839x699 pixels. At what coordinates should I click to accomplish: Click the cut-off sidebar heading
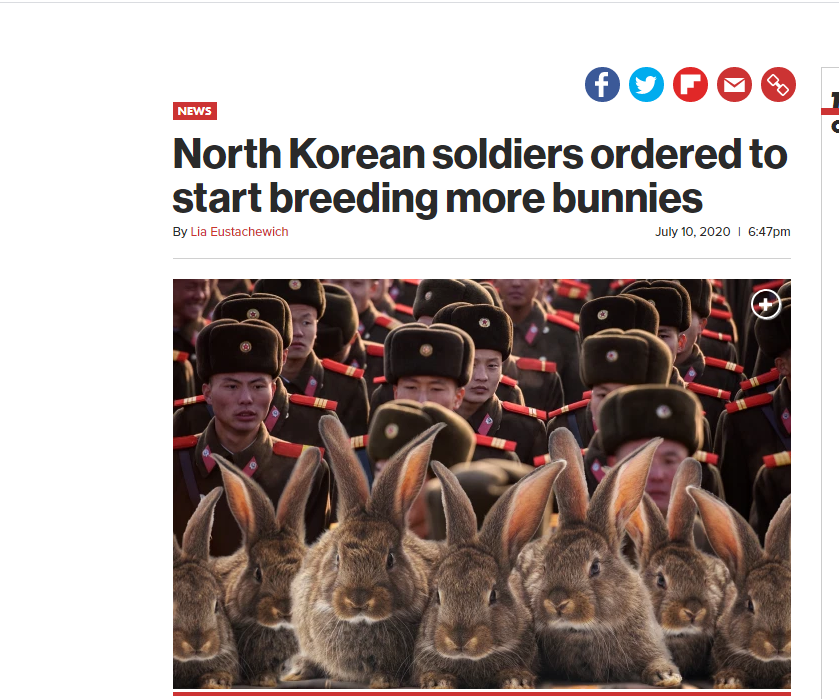click(x=835, y=100)
